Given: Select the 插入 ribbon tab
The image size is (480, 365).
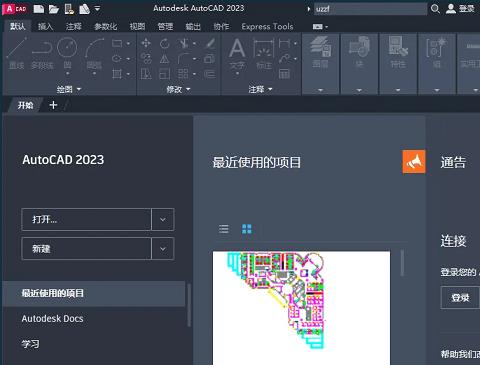Looking at the screenshot, I should coord(45,26).
